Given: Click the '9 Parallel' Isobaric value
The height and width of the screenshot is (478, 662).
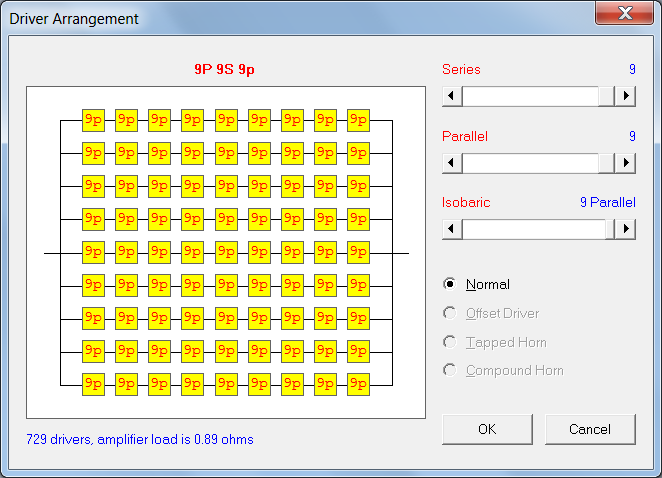Looking at the screenshot, I should [608, 202].
